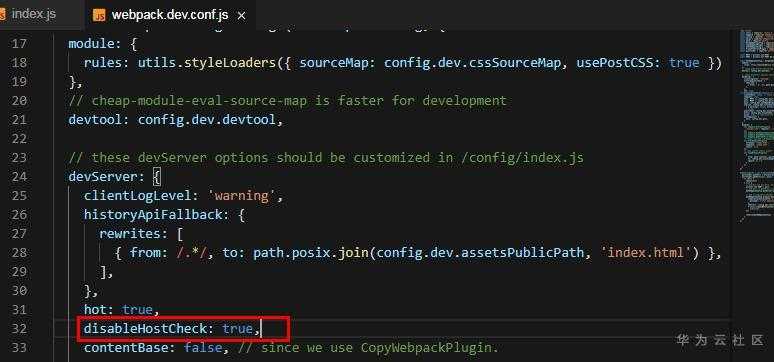Click 'historyApiFallback' property name

(x=153, y=215)
